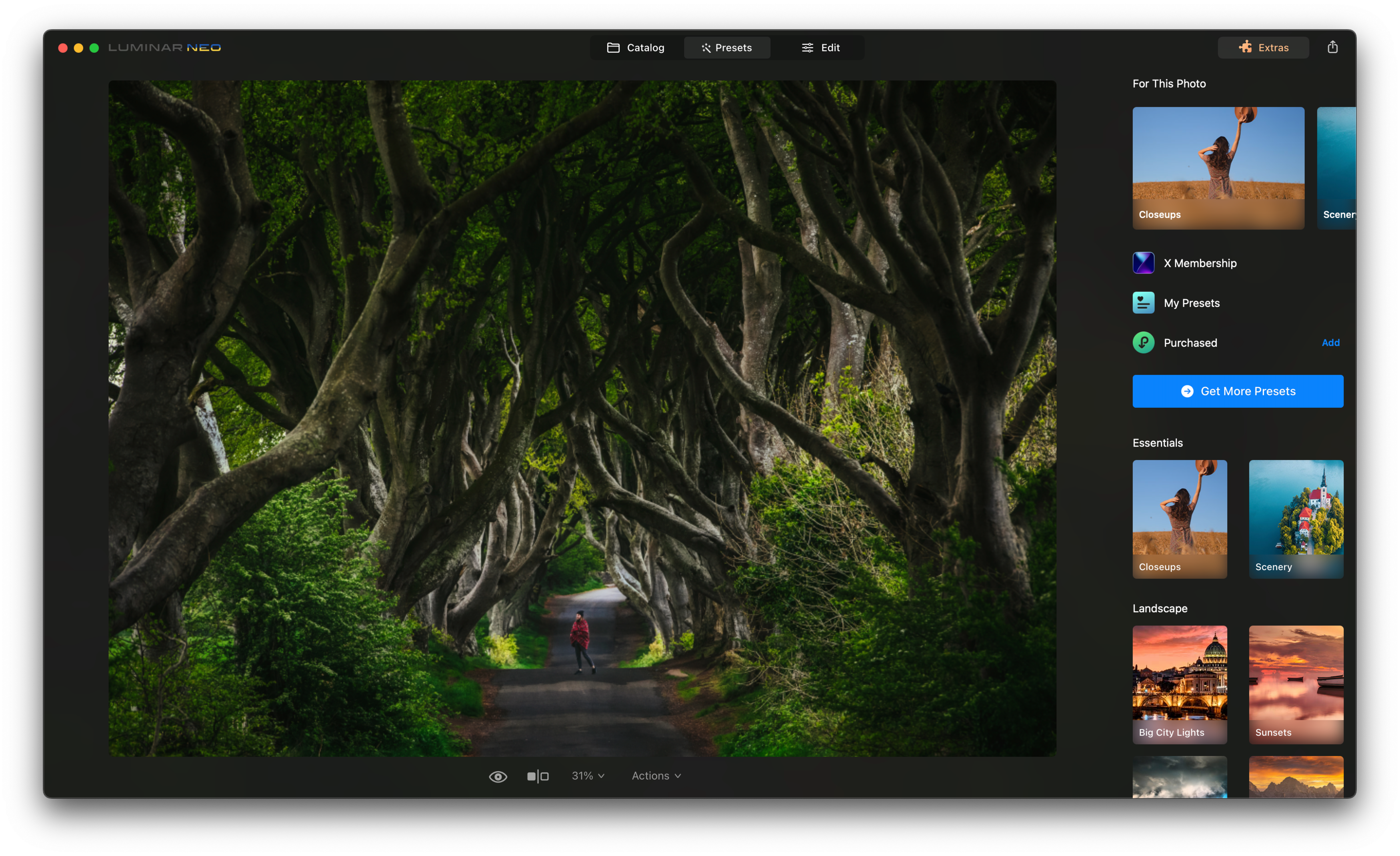Expand the Actions dropdown
Viewport: 1400px width, 856px height.
coord(655,775)
